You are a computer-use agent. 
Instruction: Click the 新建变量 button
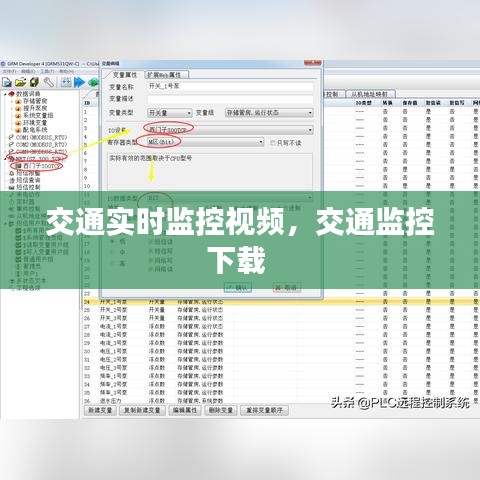tap(100, 410)
